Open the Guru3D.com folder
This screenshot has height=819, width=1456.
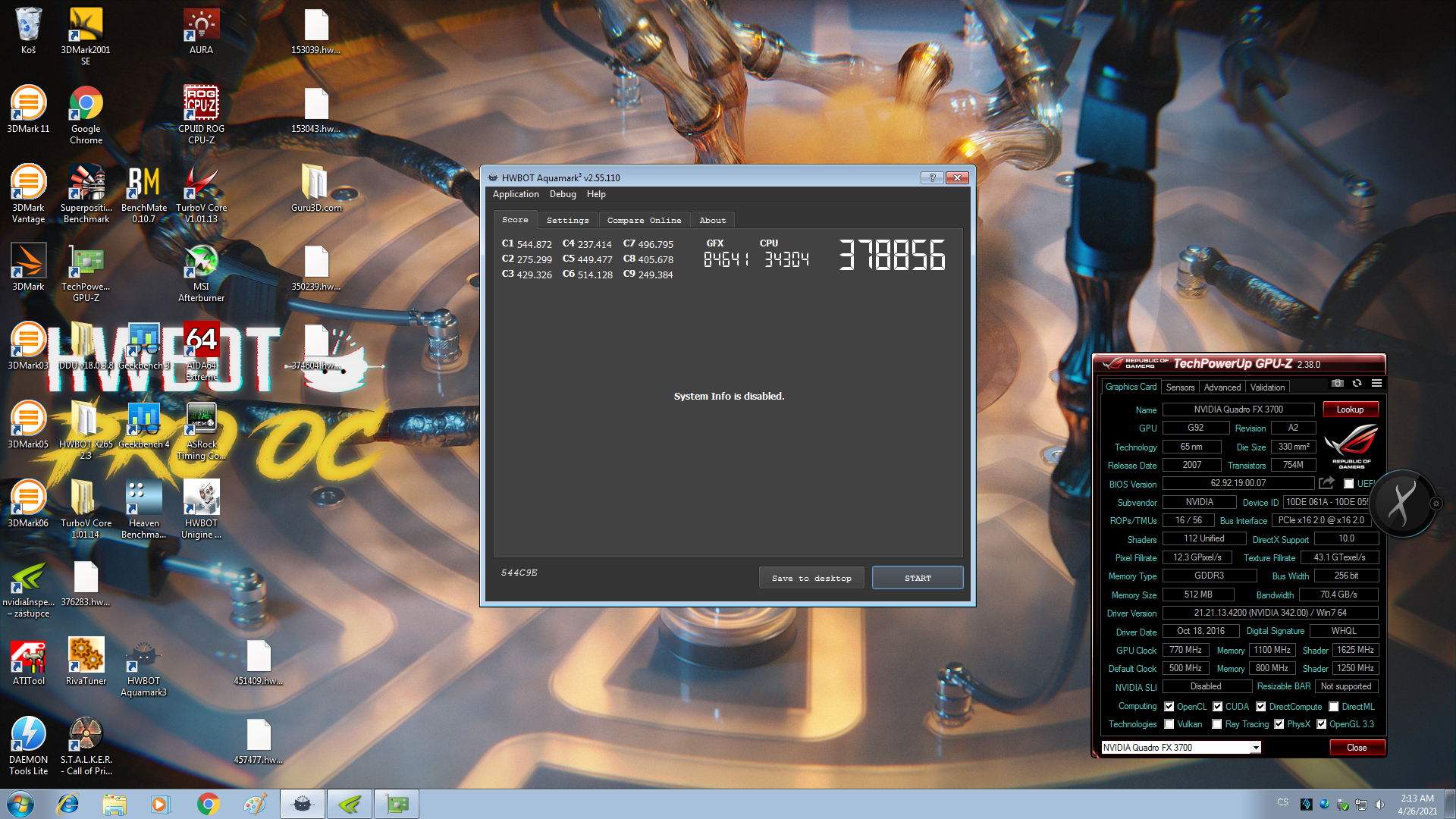[x=316, y=188]
